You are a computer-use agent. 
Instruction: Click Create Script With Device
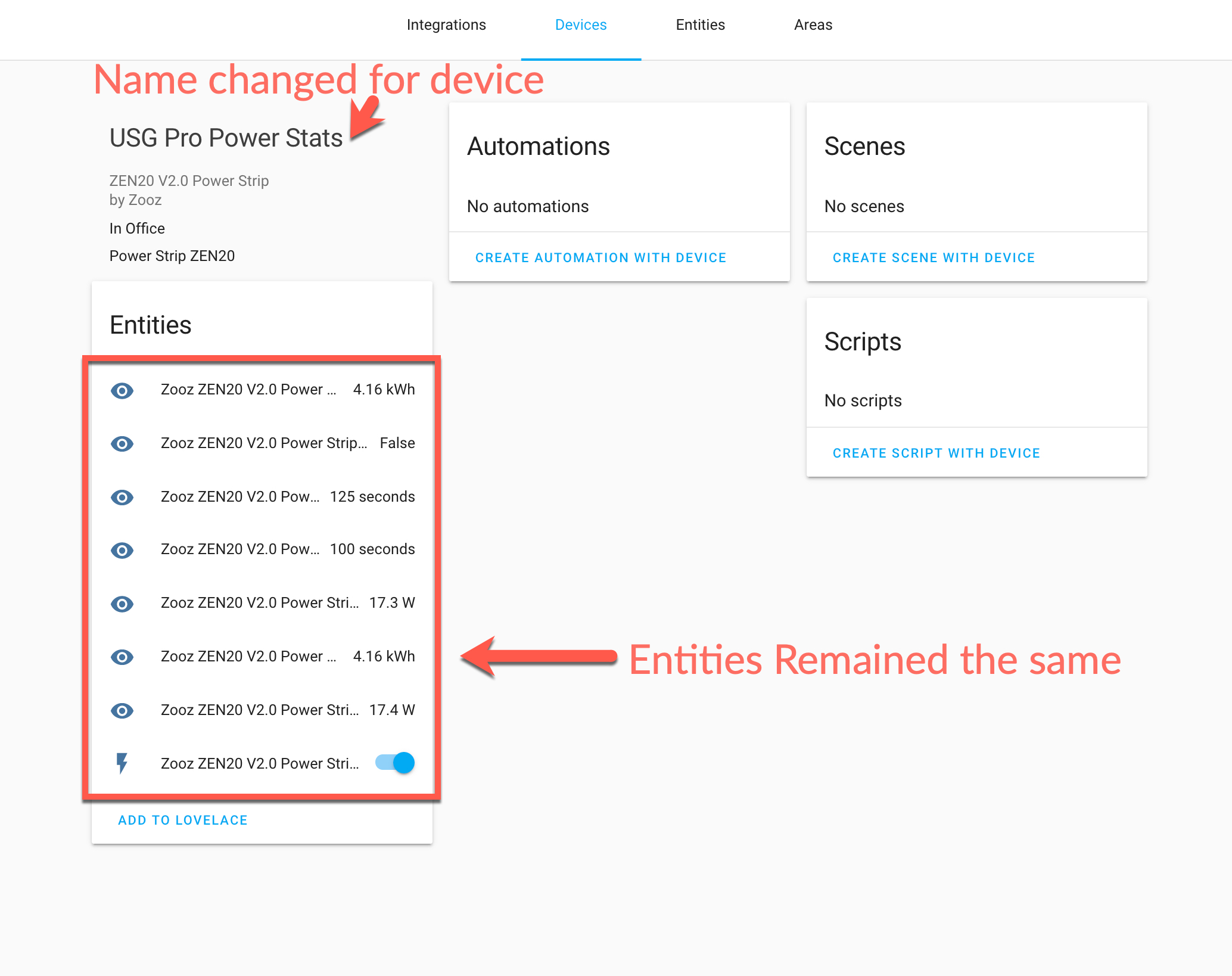936,453
